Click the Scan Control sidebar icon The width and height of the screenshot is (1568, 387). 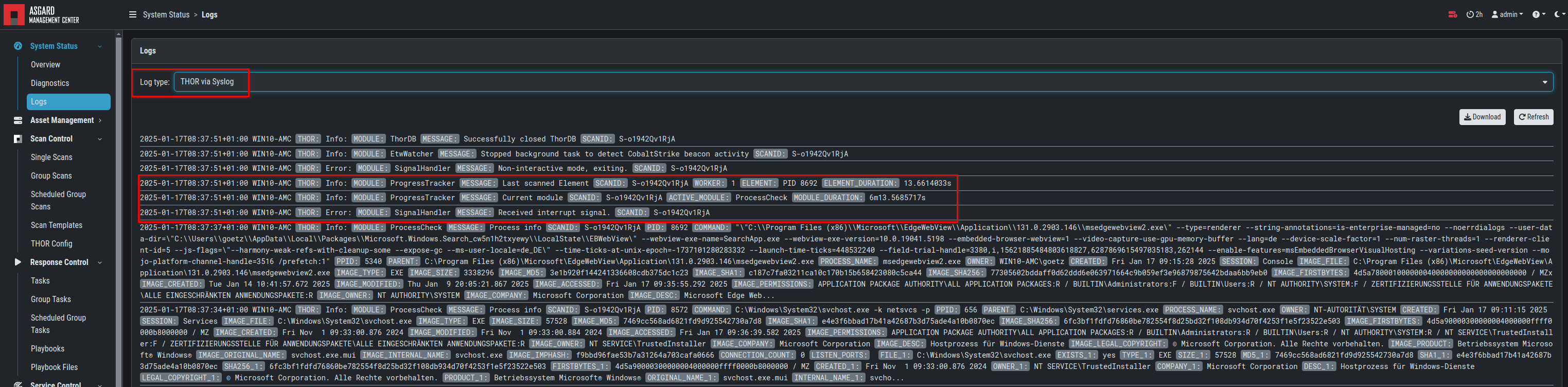click(17, 139)
